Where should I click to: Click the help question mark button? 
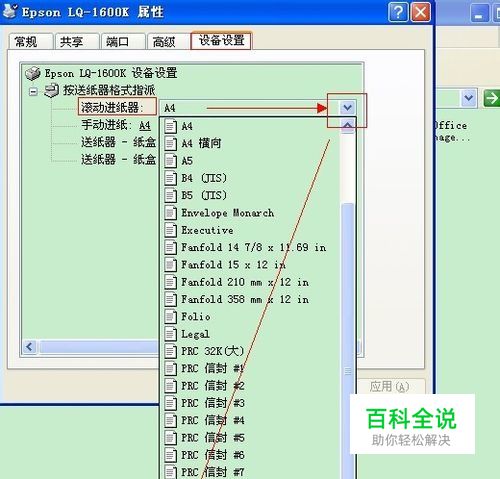pyautogui.click(x=398, y=13)
